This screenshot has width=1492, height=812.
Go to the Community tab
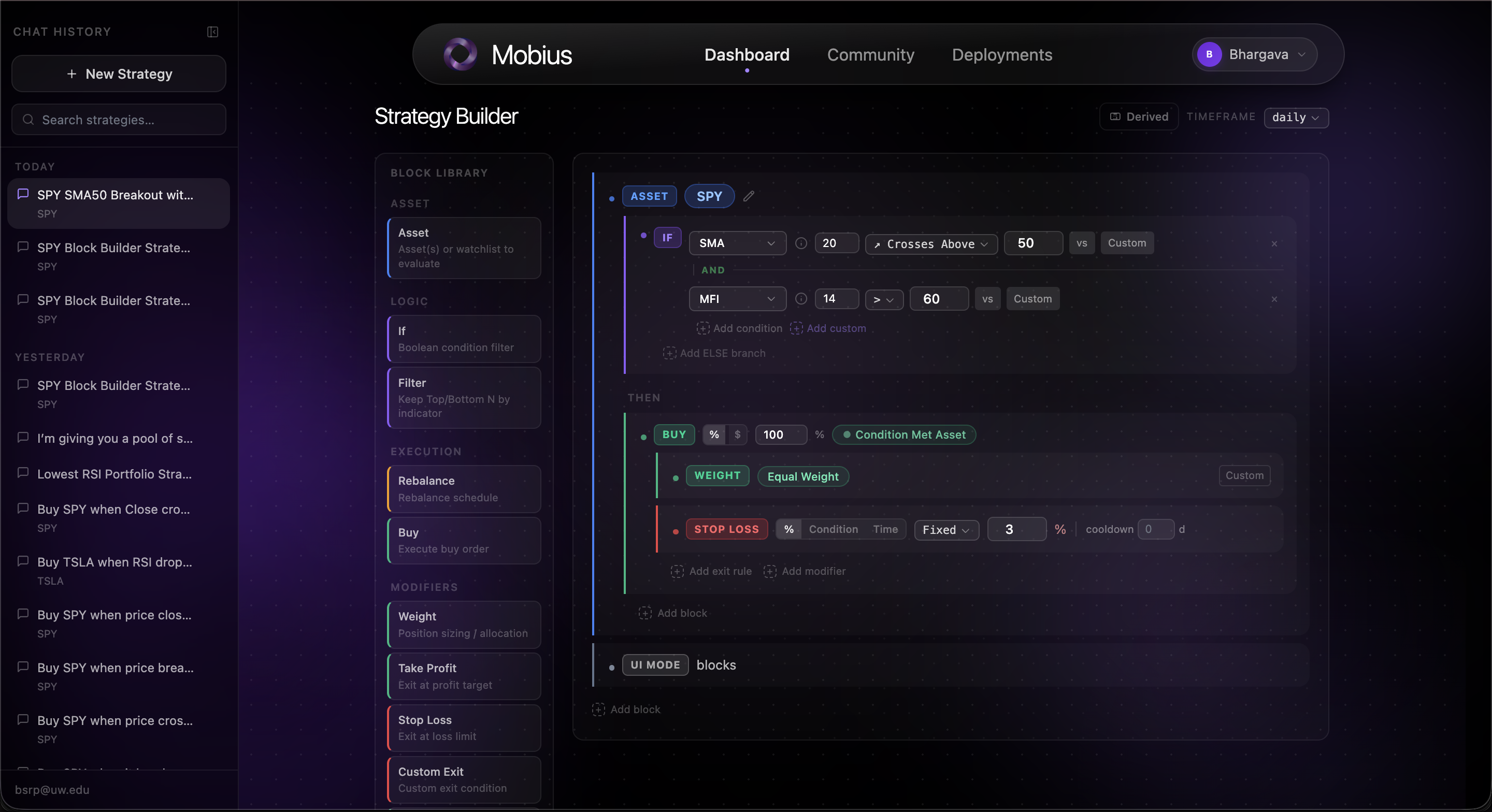point(870,55)
